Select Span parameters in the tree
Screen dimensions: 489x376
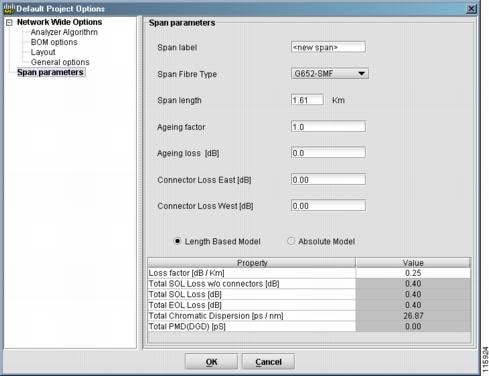click(x=50, y=72)
